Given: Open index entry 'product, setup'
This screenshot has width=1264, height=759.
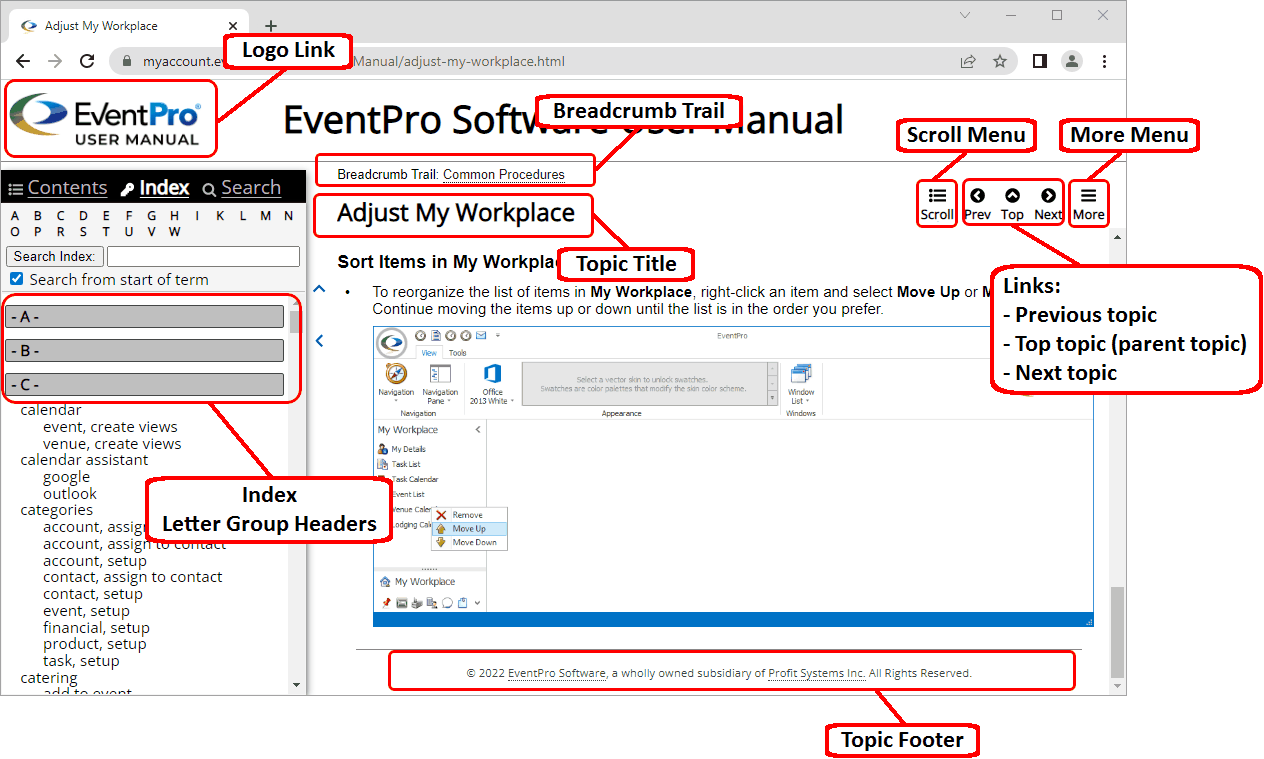Looking at the screenshot, I should coord(95,644).
